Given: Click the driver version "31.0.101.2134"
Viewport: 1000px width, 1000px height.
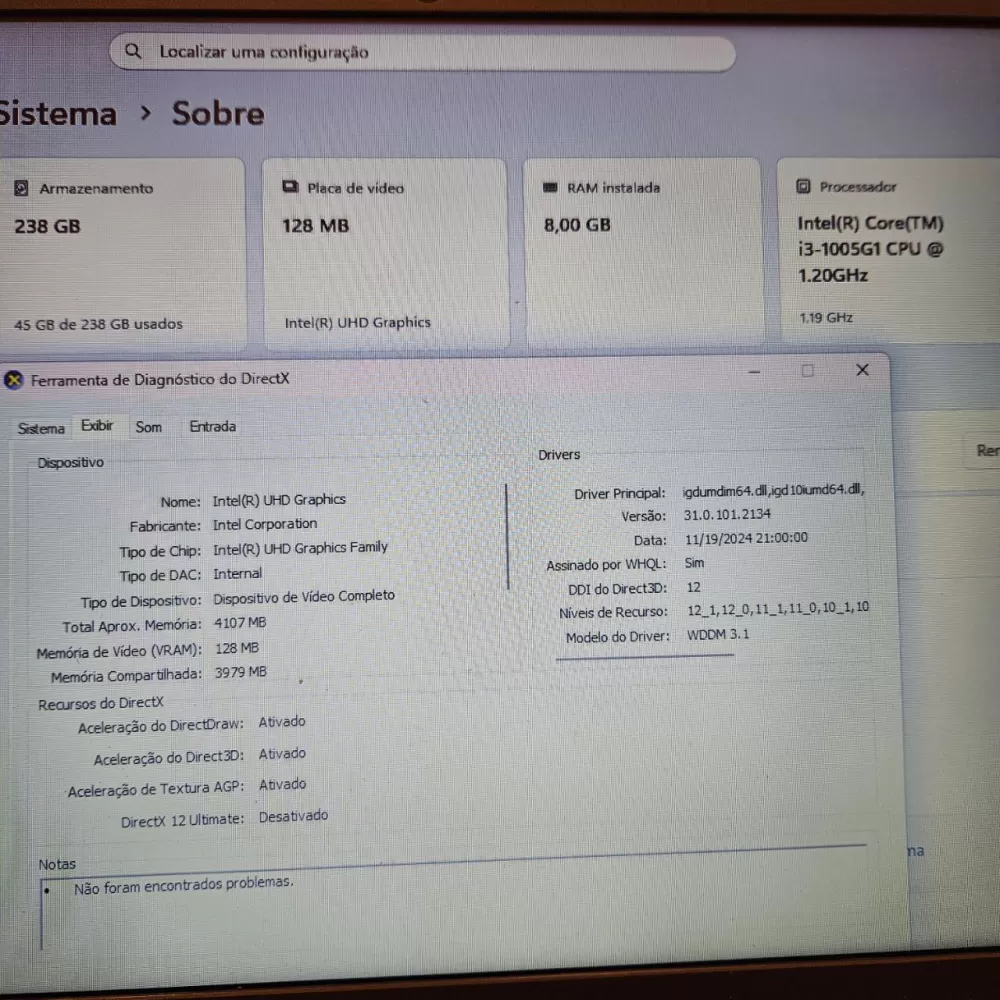Looking at the screenshot, I should tap(727, 515).
